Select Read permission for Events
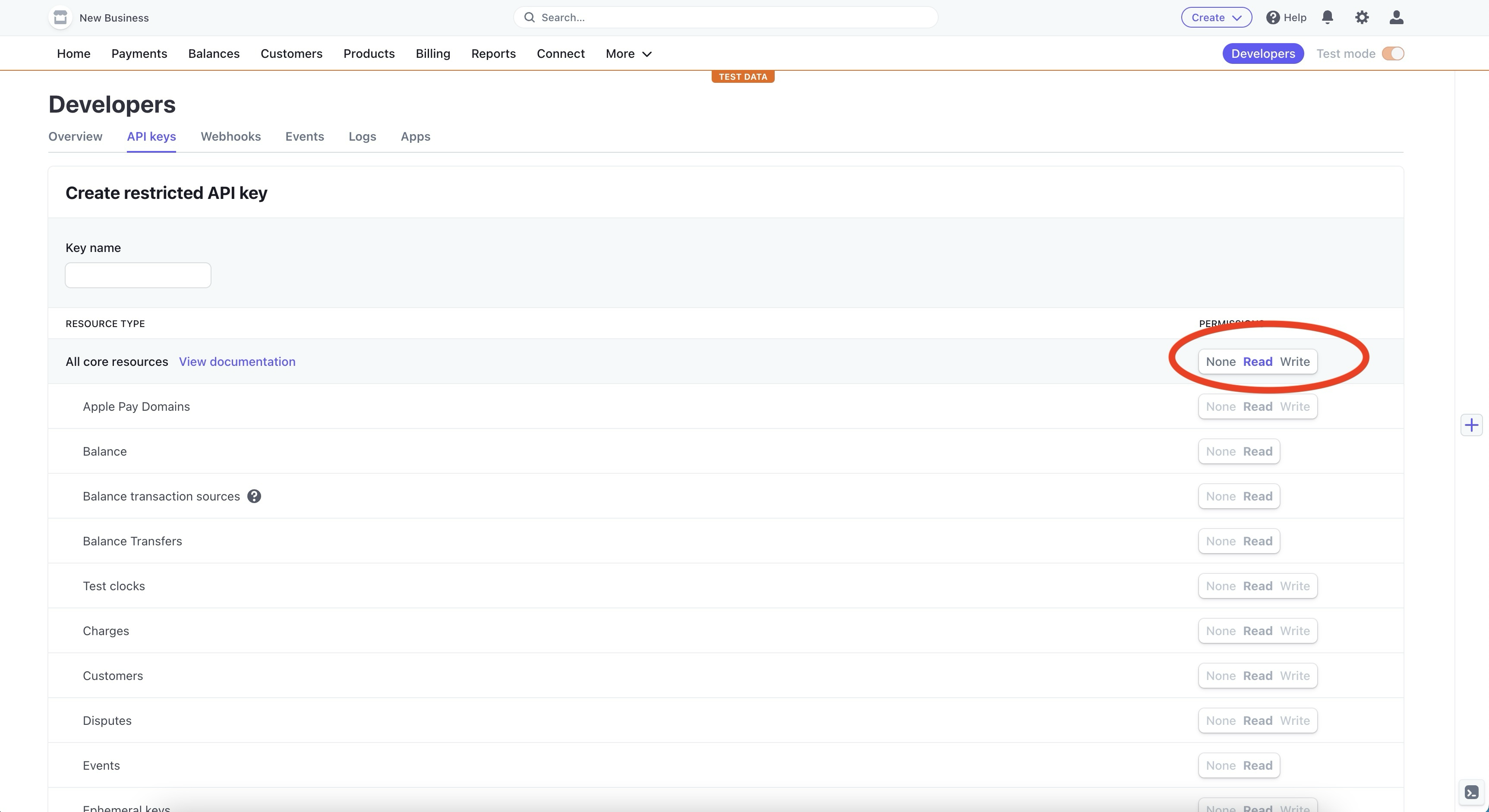Screen dimensions: 1489x812 (1257, 765)
